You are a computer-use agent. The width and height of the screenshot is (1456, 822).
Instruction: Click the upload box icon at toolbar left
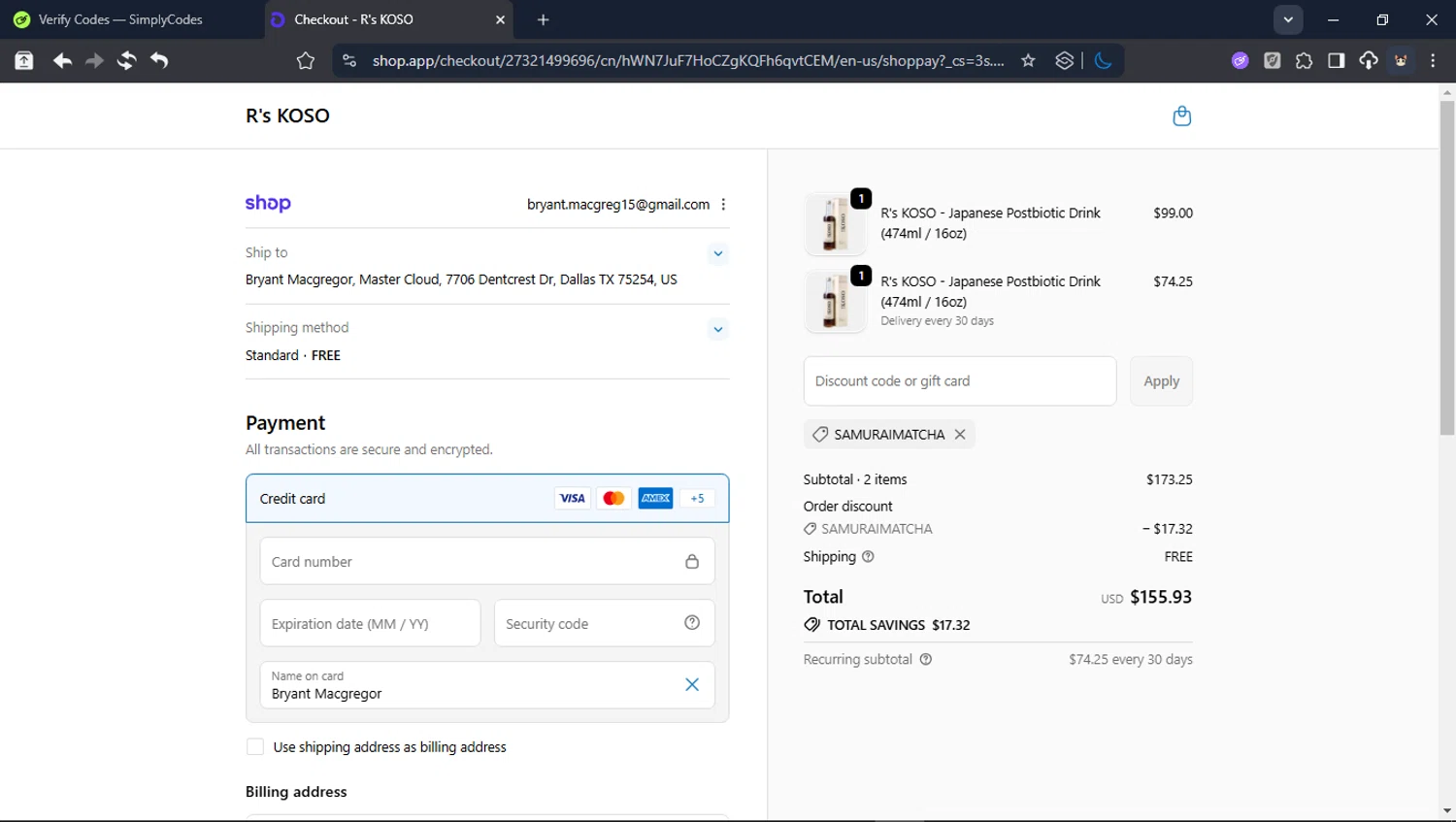(24, 61)
